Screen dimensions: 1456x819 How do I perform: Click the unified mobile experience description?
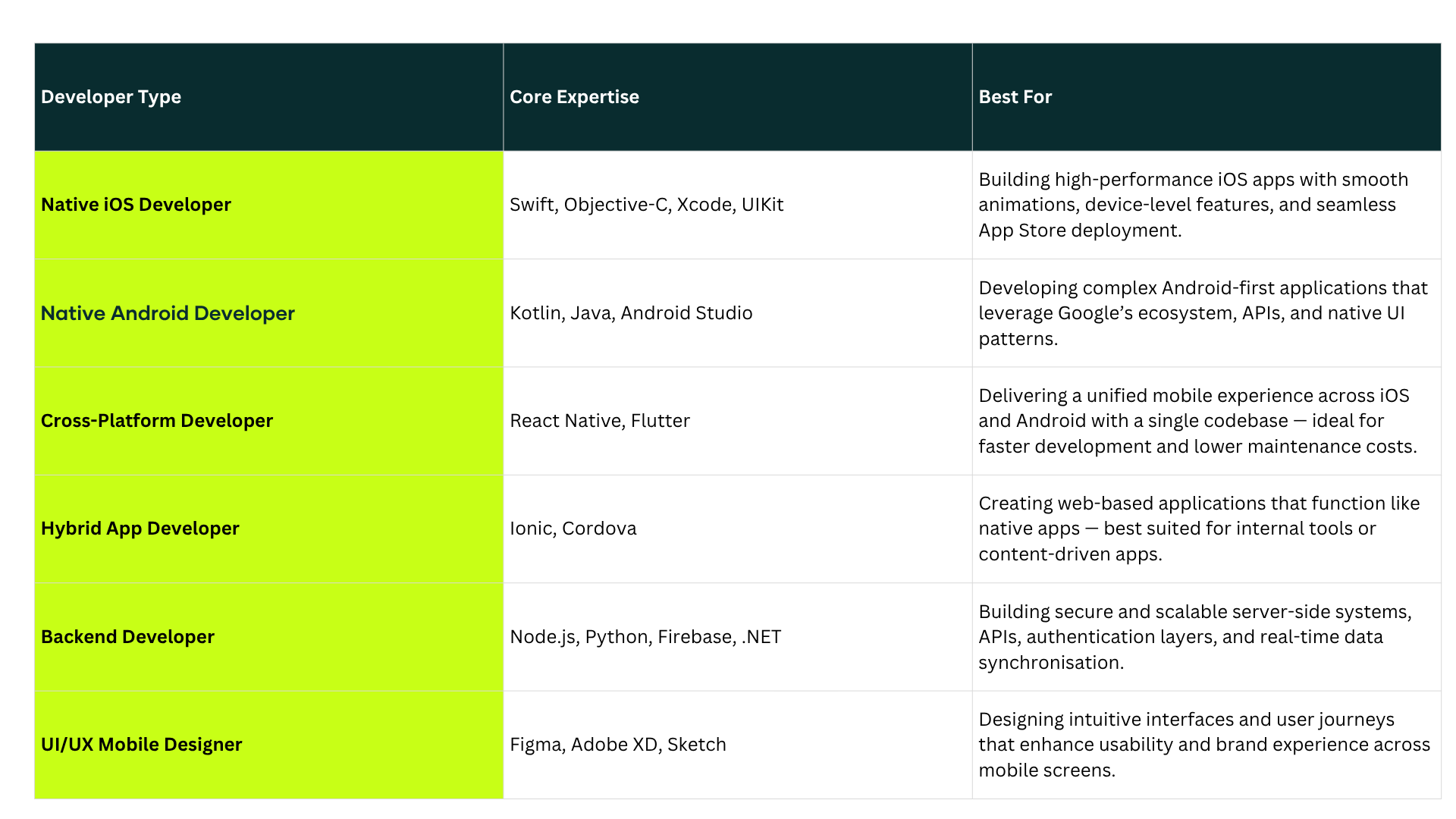[x=1197, y=421]
